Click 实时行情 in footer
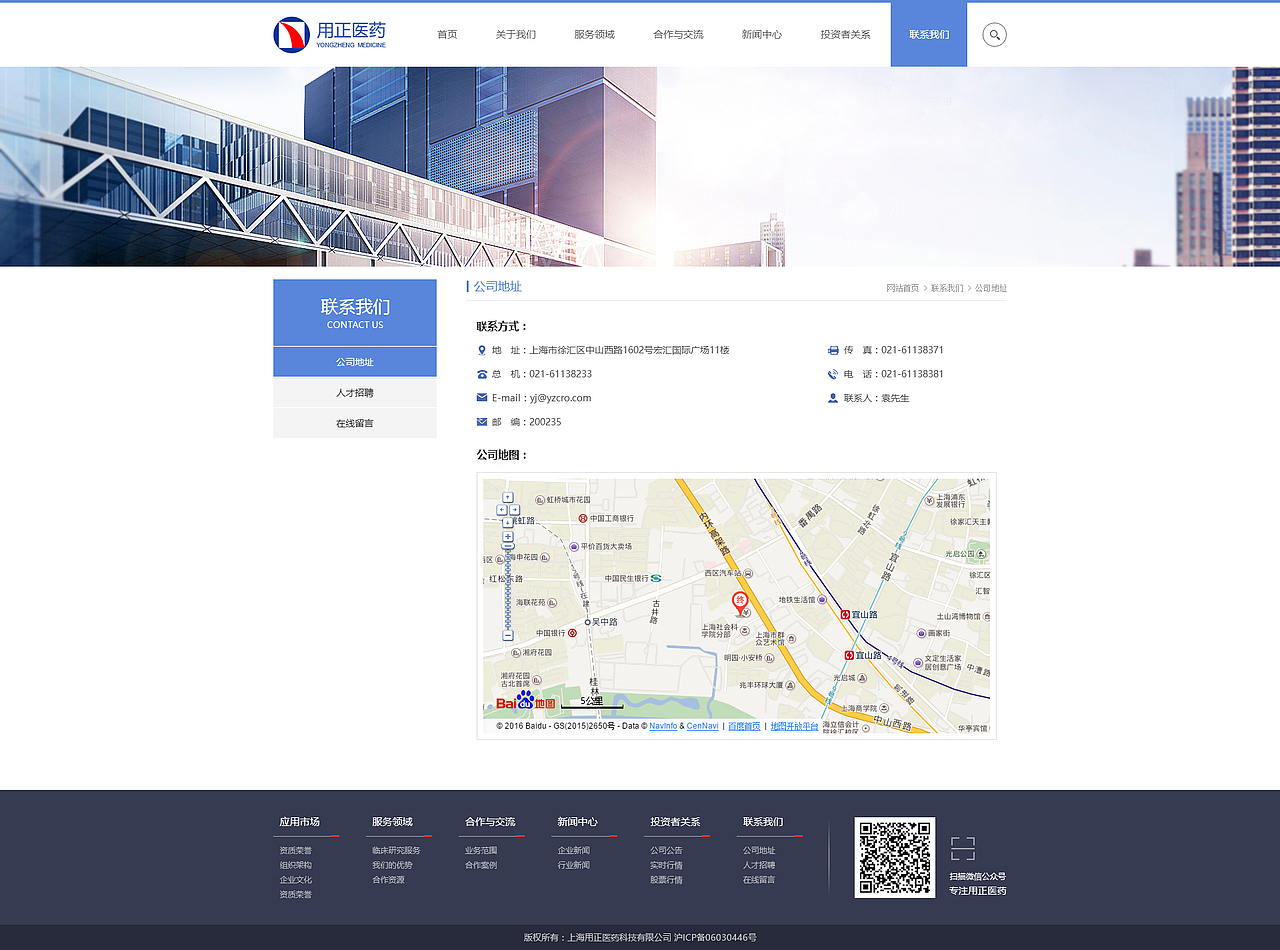1280x950 pixels. [666, 865]
